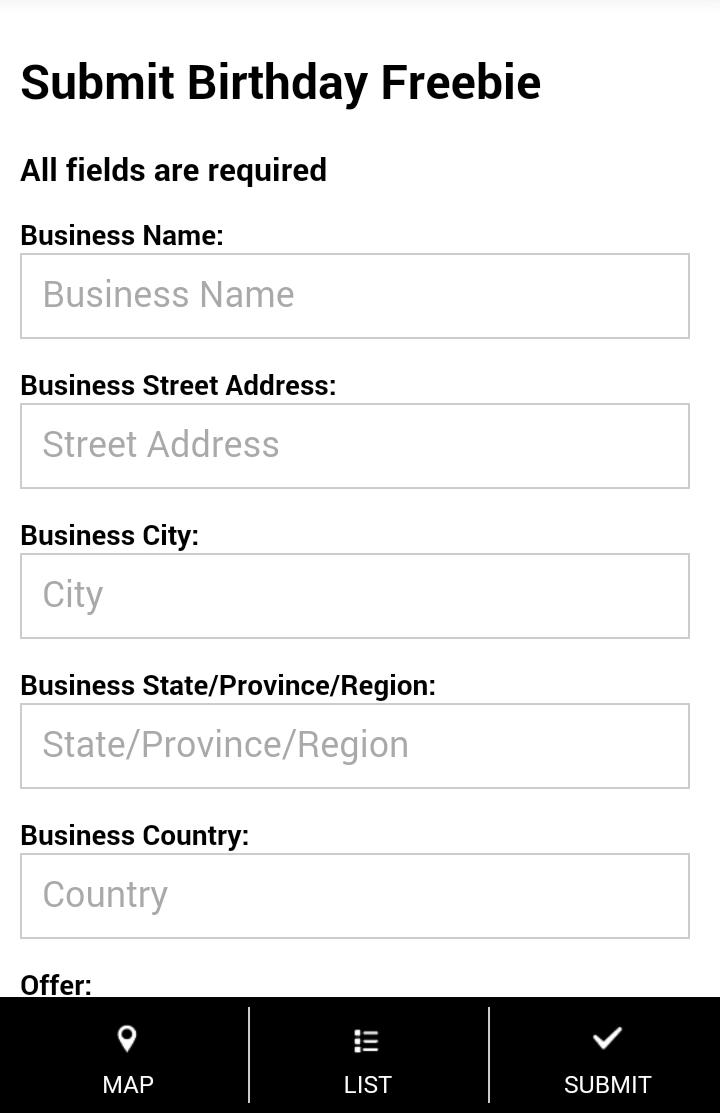Tap the 'All fields are required' notice

[x=174, y=170]
